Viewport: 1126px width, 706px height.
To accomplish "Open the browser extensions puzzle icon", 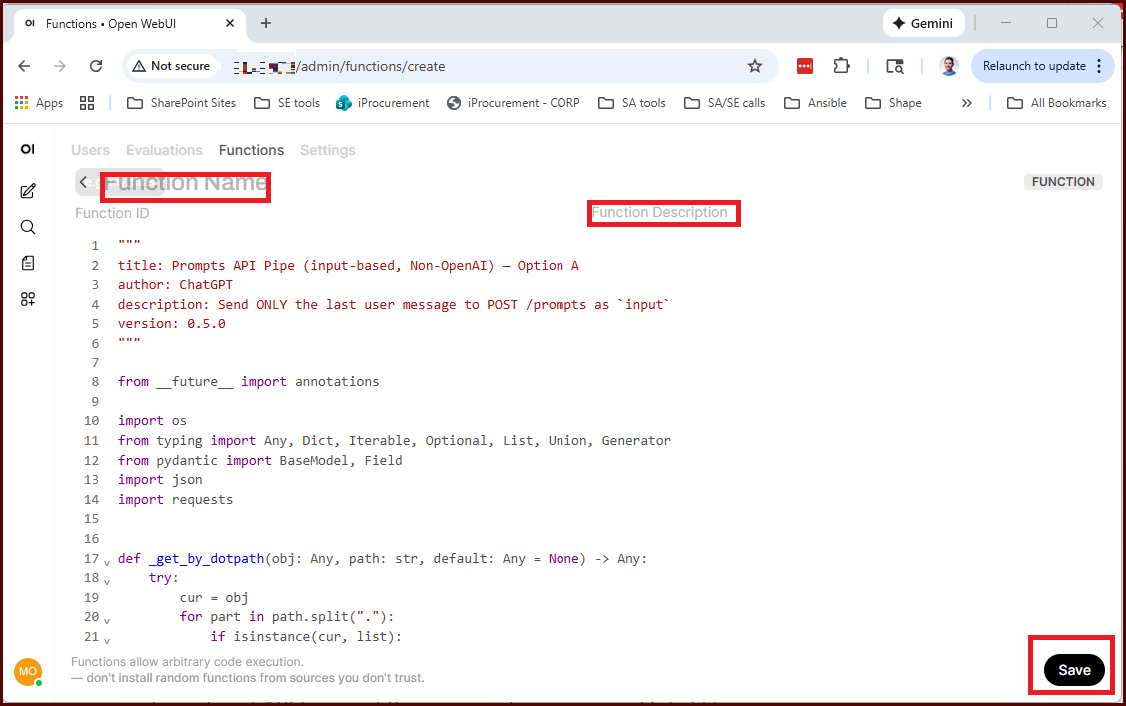I will pos(841,66).
